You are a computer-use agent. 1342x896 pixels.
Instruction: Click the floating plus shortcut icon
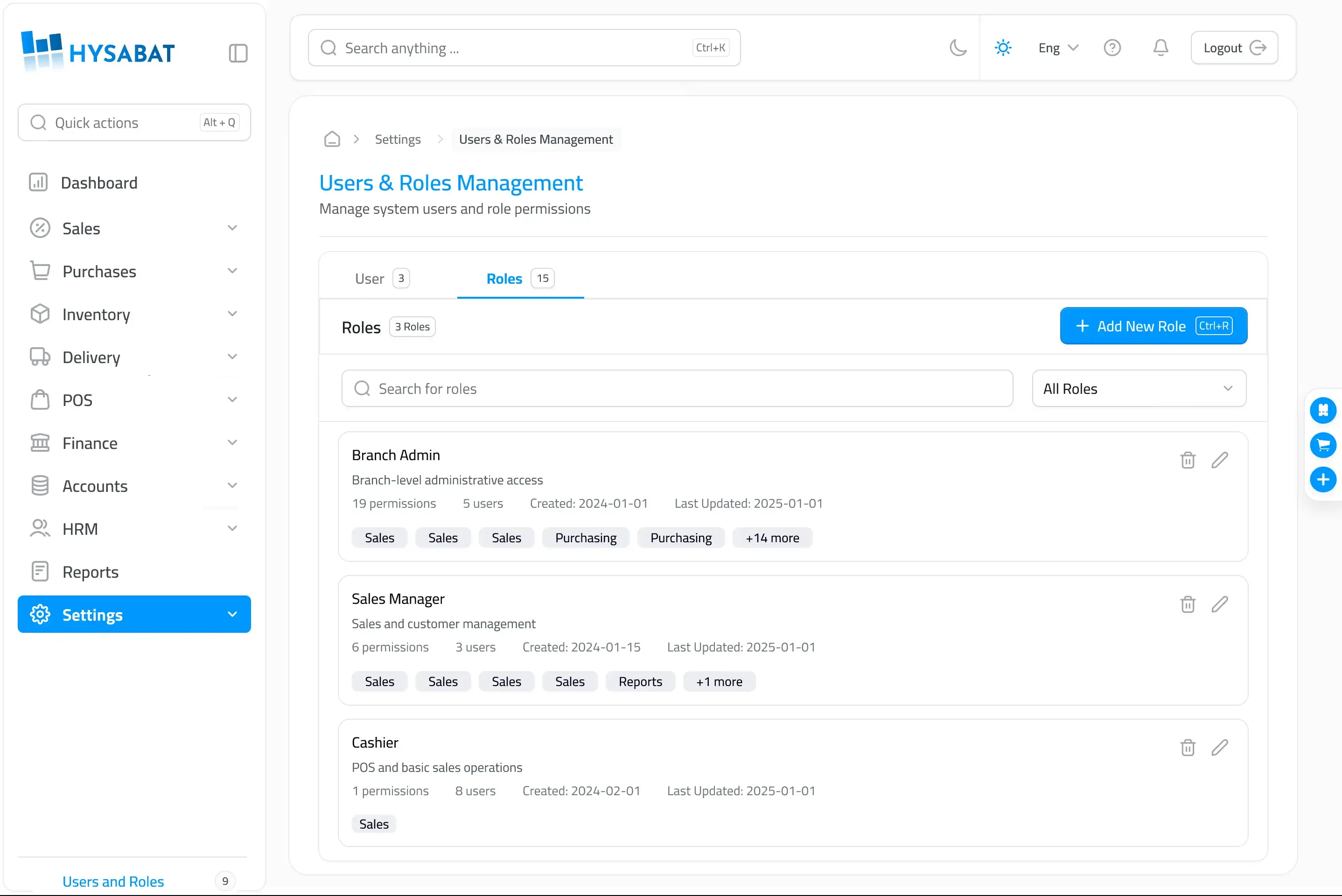click(1323, 479)
